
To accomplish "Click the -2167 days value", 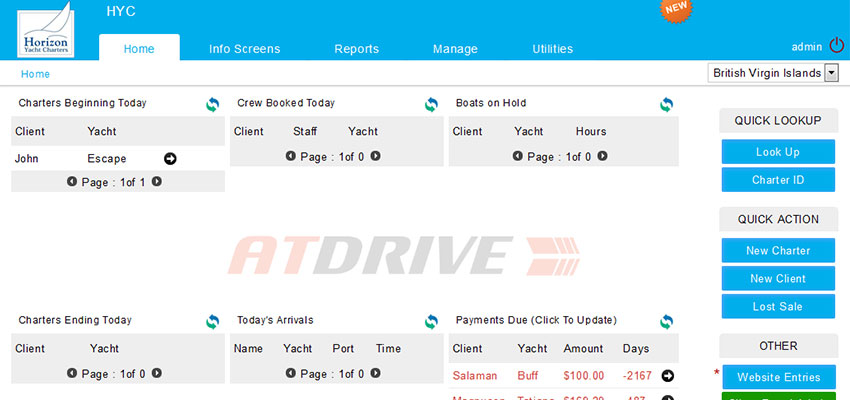I will click(637, 376).
